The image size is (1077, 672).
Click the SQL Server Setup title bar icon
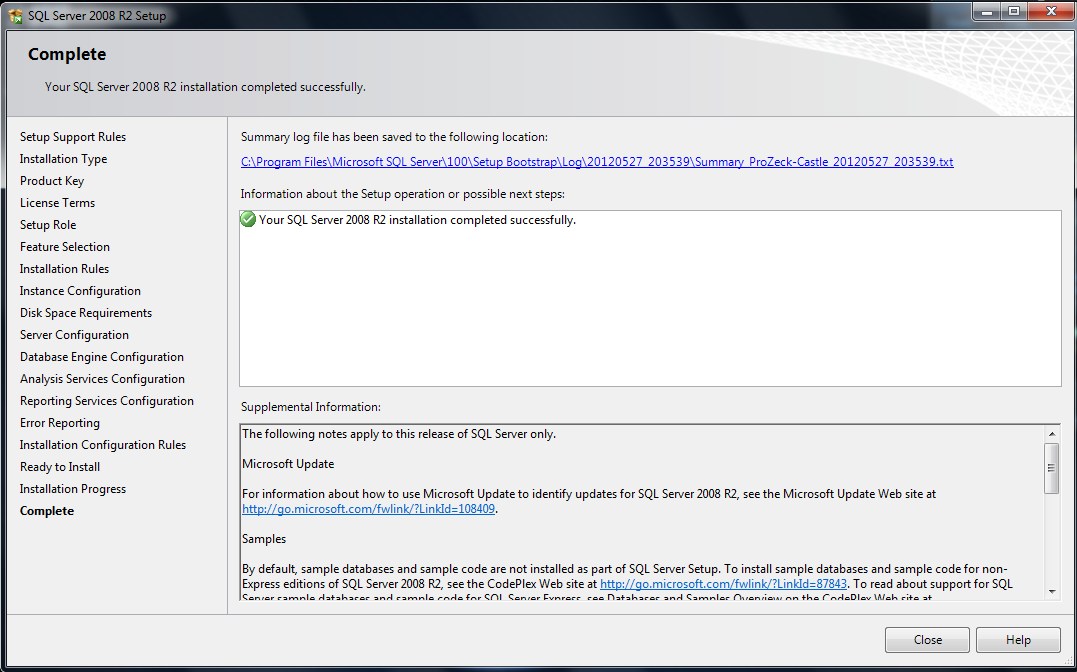15,15
